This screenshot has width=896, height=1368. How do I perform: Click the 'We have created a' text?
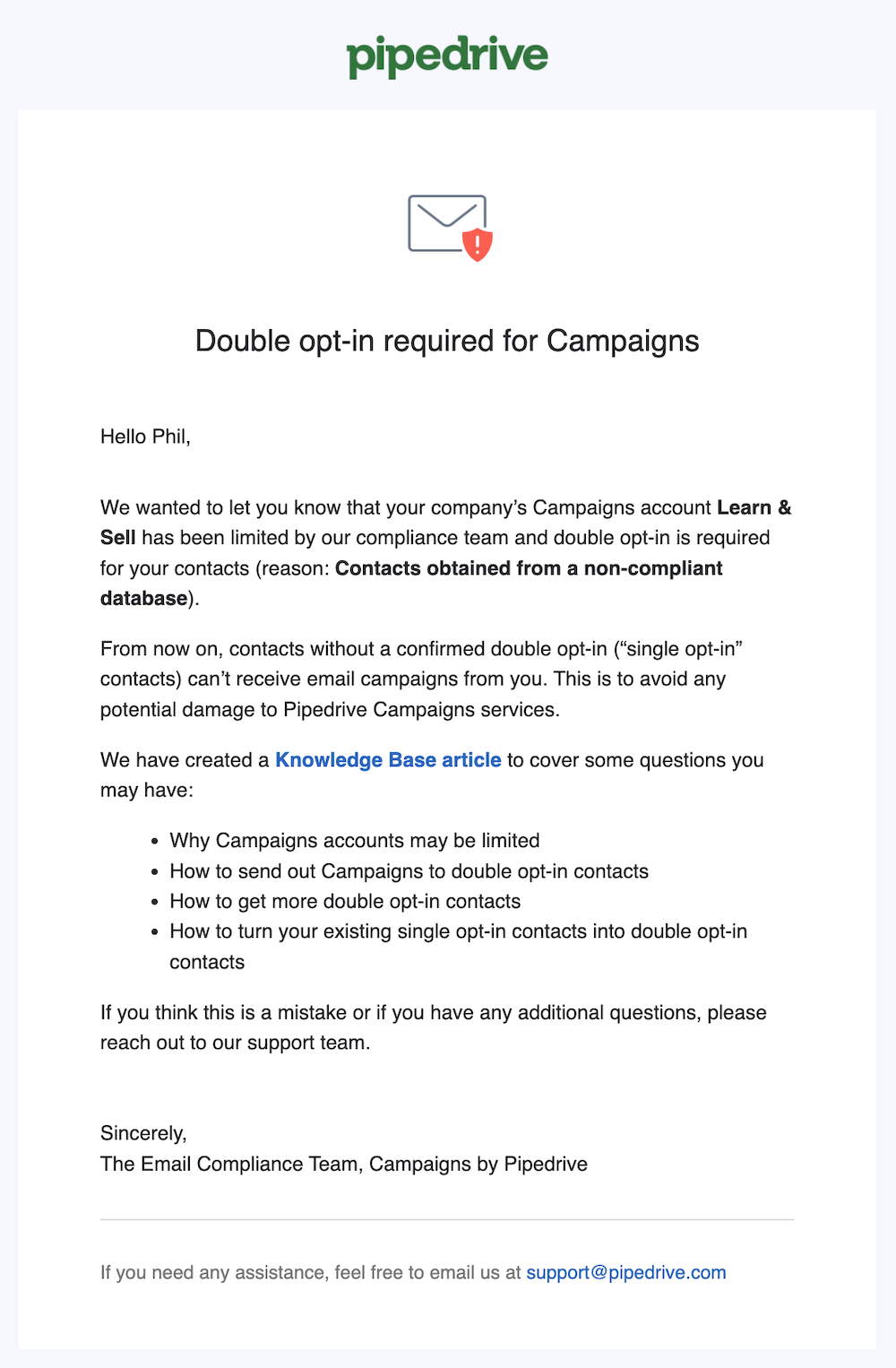185,760
